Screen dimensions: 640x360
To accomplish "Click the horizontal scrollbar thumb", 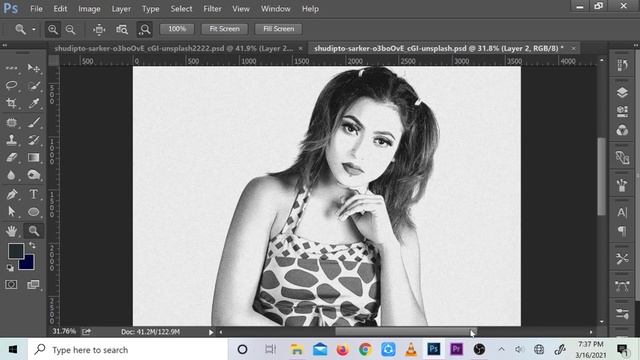I will [x=405, y=332].
